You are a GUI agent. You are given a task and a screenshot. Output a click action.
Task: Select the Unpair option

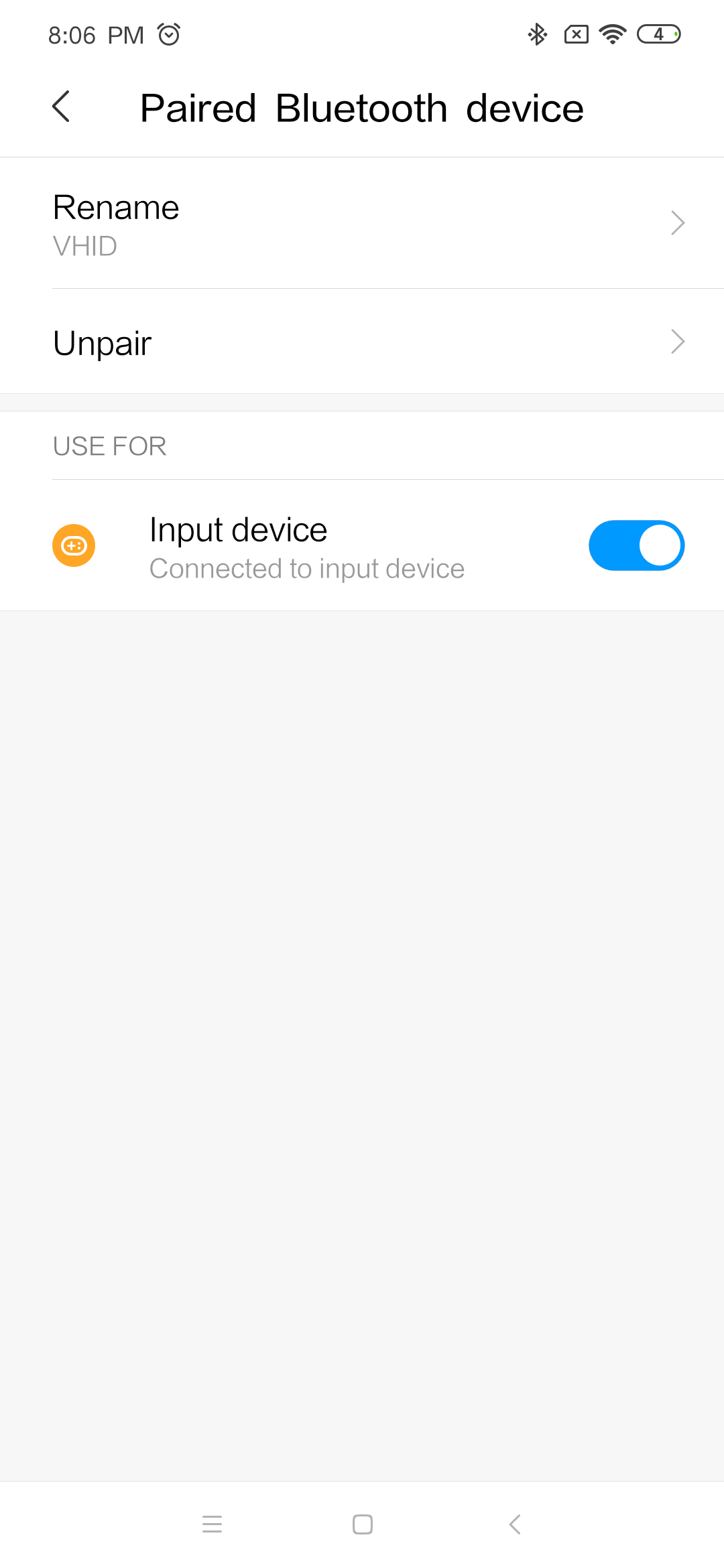point(362,342)
